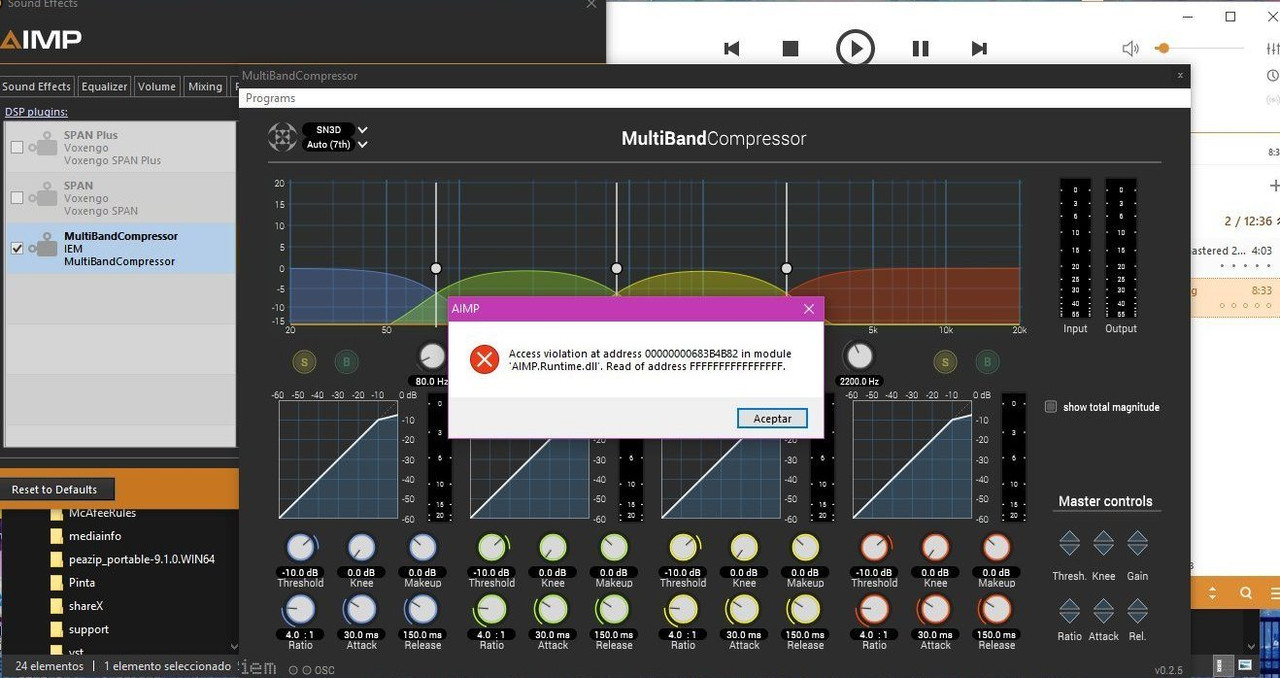Click the red band Makeup knob
This screenshot has width=1280, height=678.
pyautogui.click(x=996, y=547)
